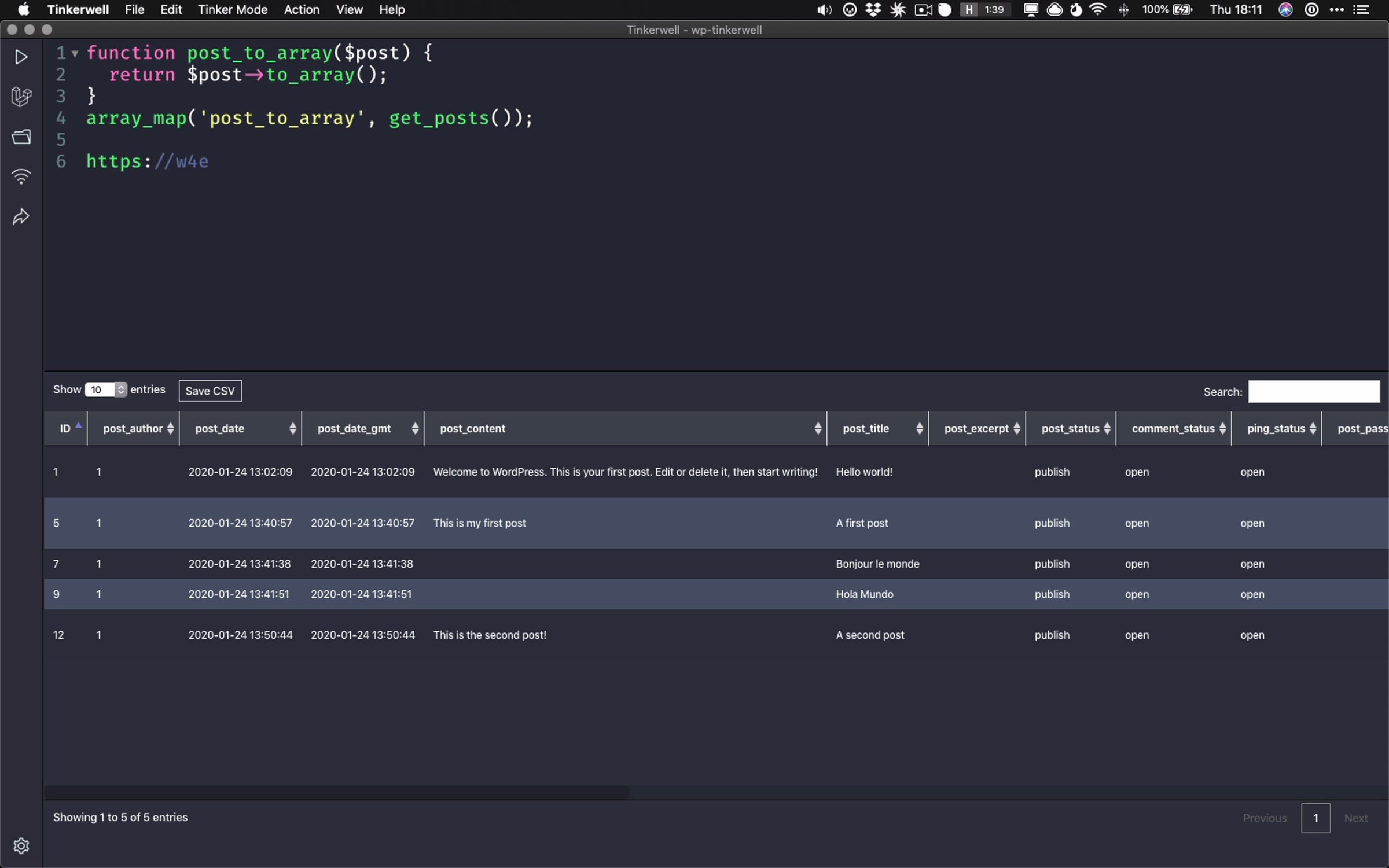This screenshot has width=1389, height=868.
Task: Run the code with the play icon
Action: pyautogui.click(x=21, y=57)
